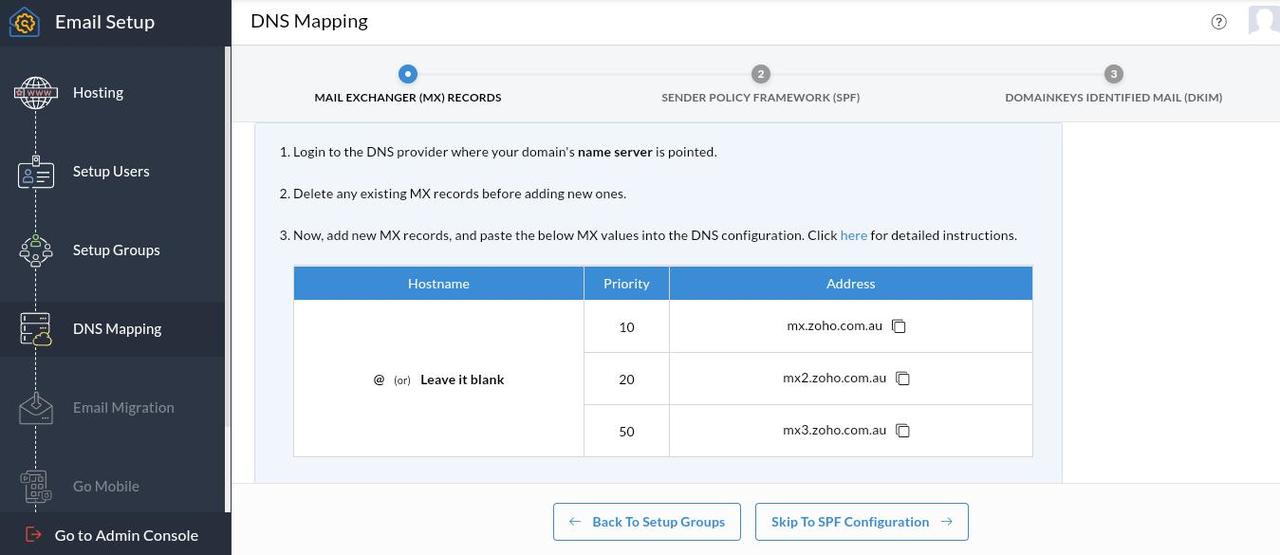
Task: Click the priority 10 cell
Action: point(626,327)
